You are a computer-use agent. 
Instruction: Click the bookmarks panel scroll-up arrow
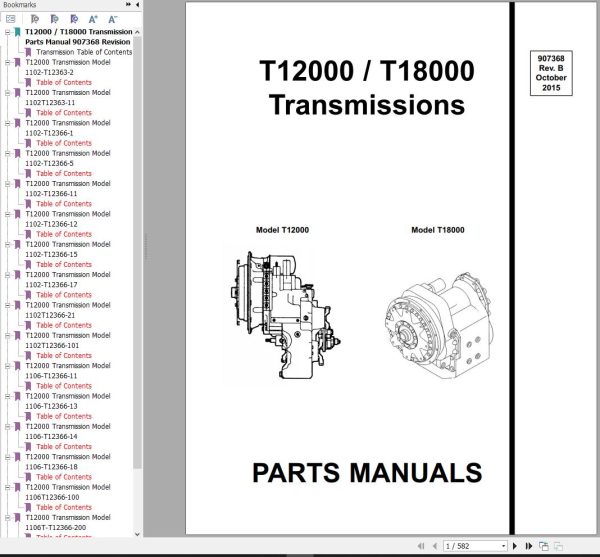[137, 32]
